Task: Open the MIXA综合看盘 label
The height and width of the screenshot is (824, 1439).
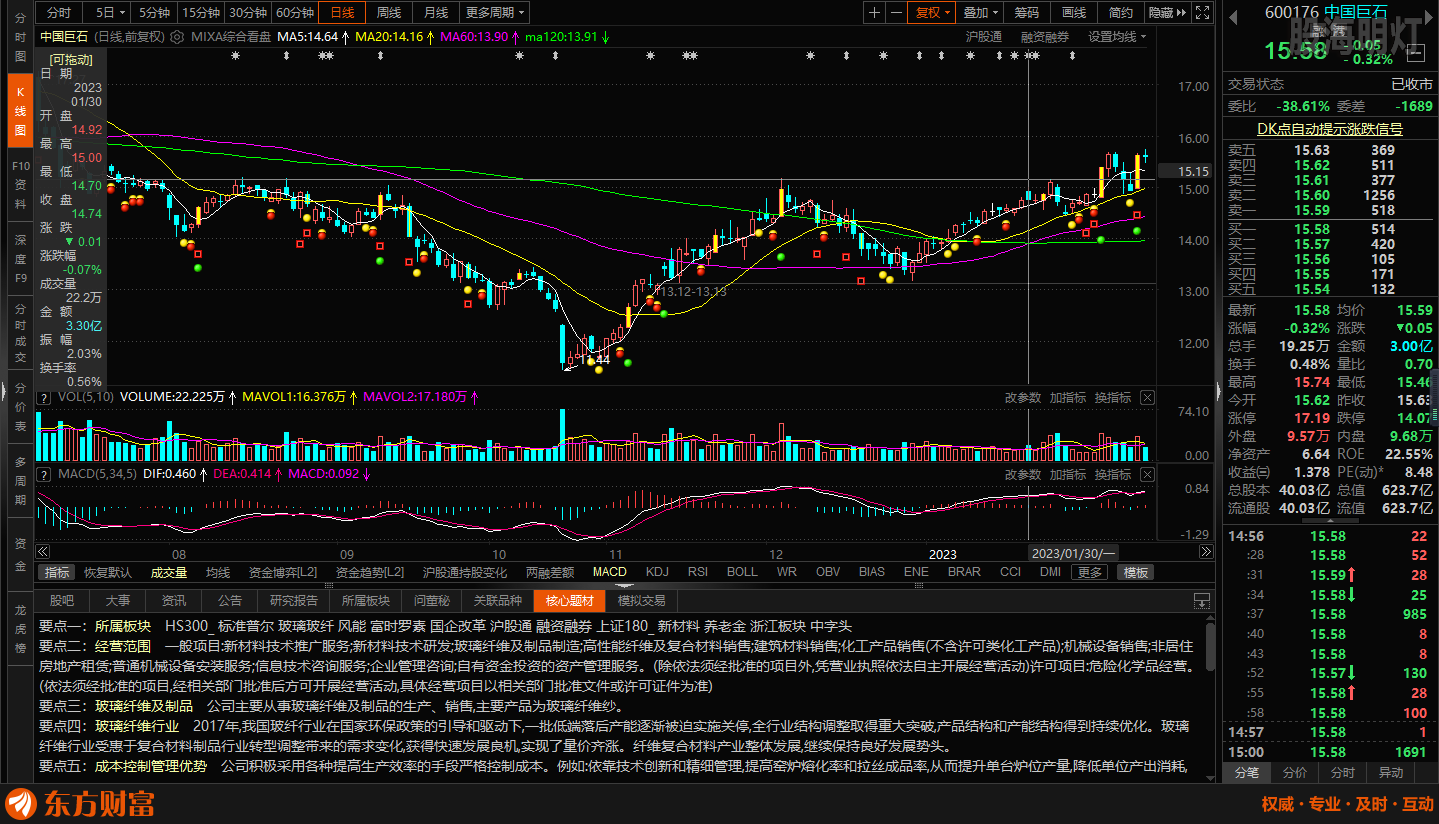Action: [x=230, y=36]
